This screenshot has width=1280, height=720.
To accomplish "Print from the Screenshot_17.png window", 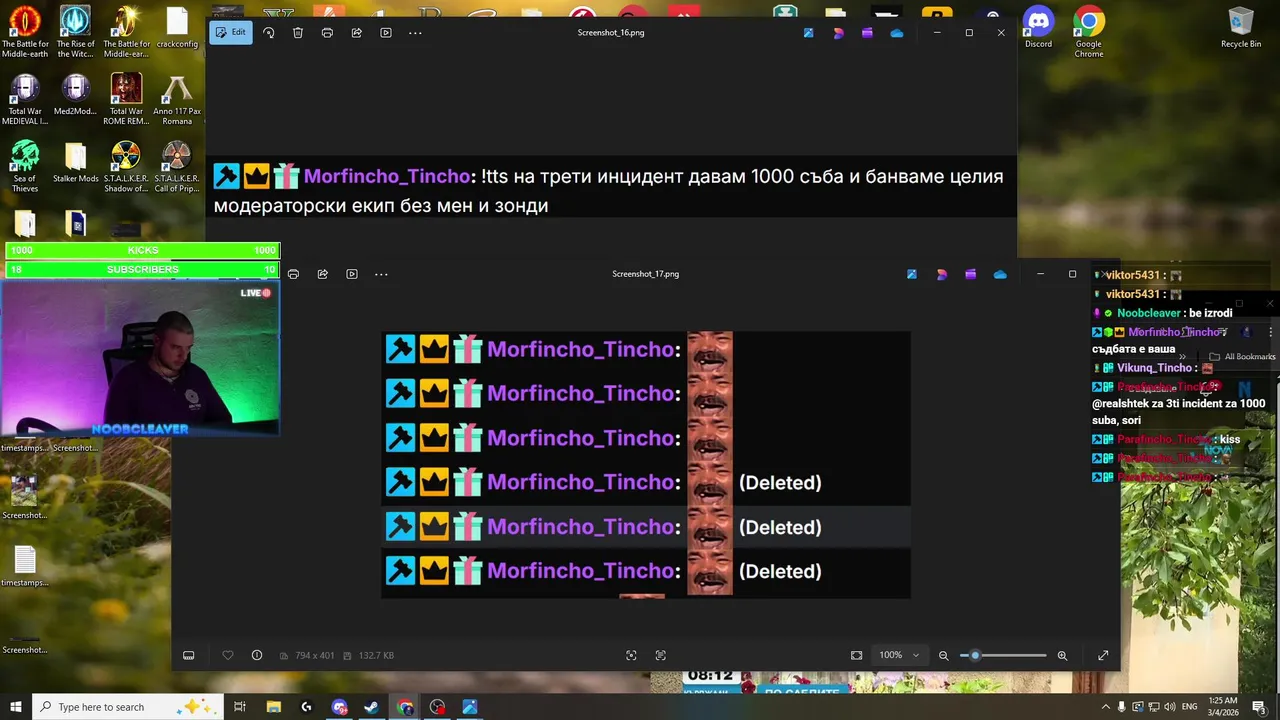I will (x=293, y=274).
